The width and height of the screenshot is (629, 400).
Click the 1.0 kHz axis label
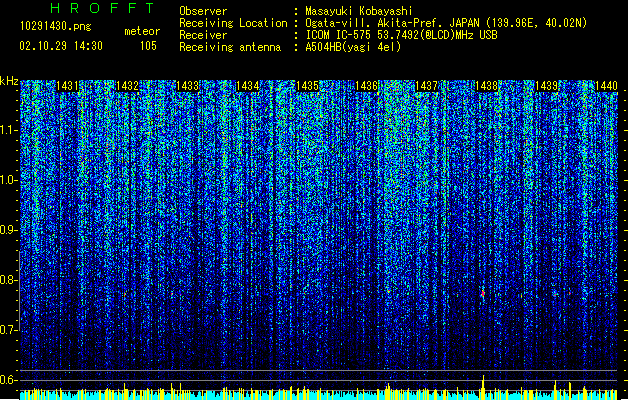coord(9,180)
